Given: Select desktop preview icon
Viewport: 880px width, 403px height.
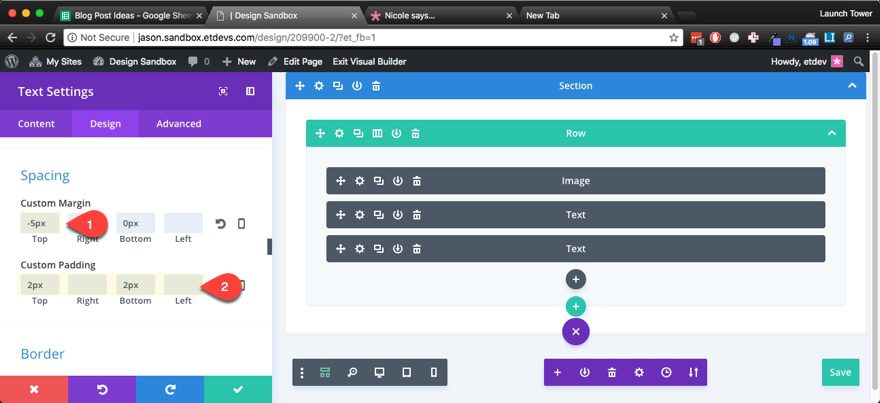Looking at the screenshot, I should 379,372.
